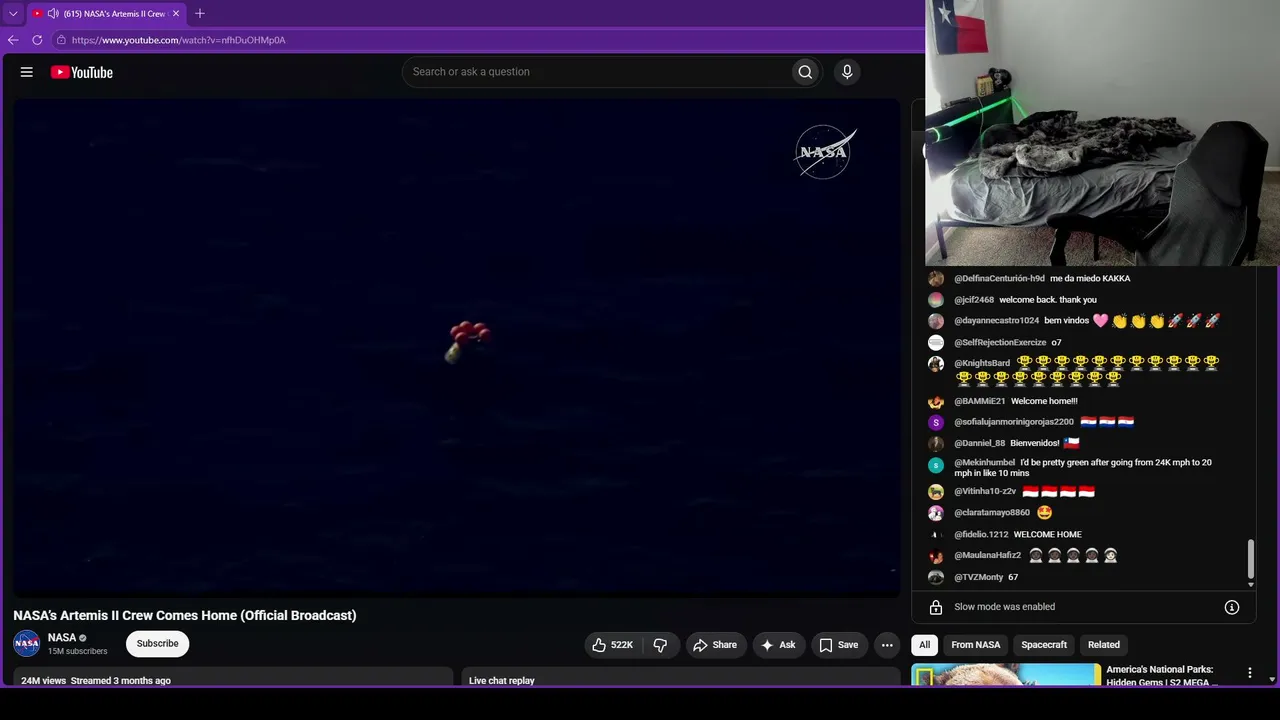Go to YouTube home via logo
This screenshot has width=1280, height=720.
click(x=82, y=72)
